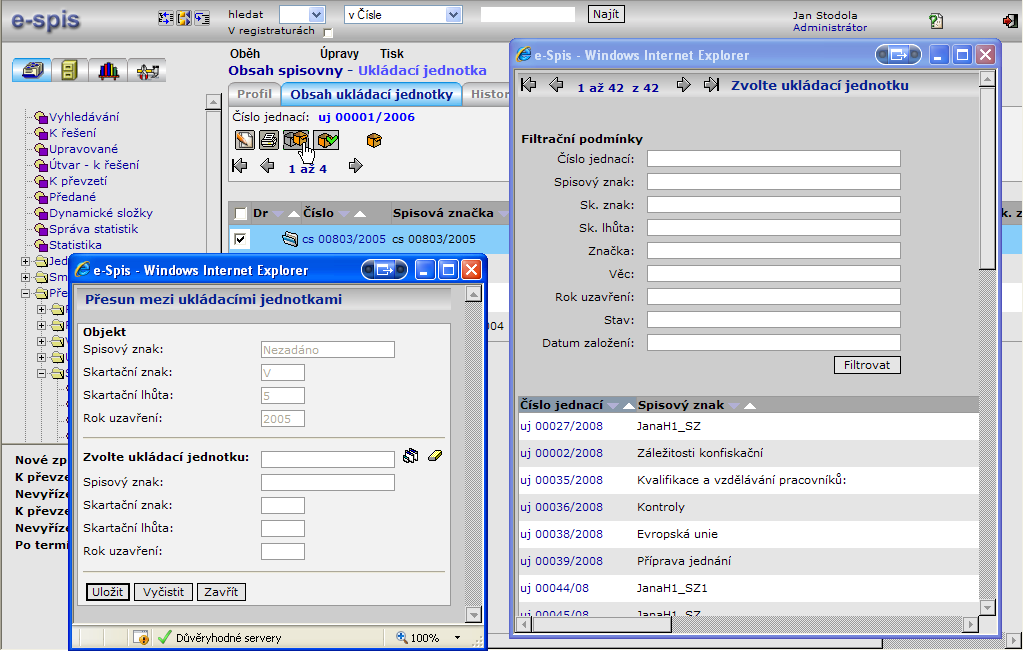The height and width of the screenshot is (651, 1024).
Task: Jump to first page in Zvolte ukládací jednotku window
Action: tap(528, 85)
